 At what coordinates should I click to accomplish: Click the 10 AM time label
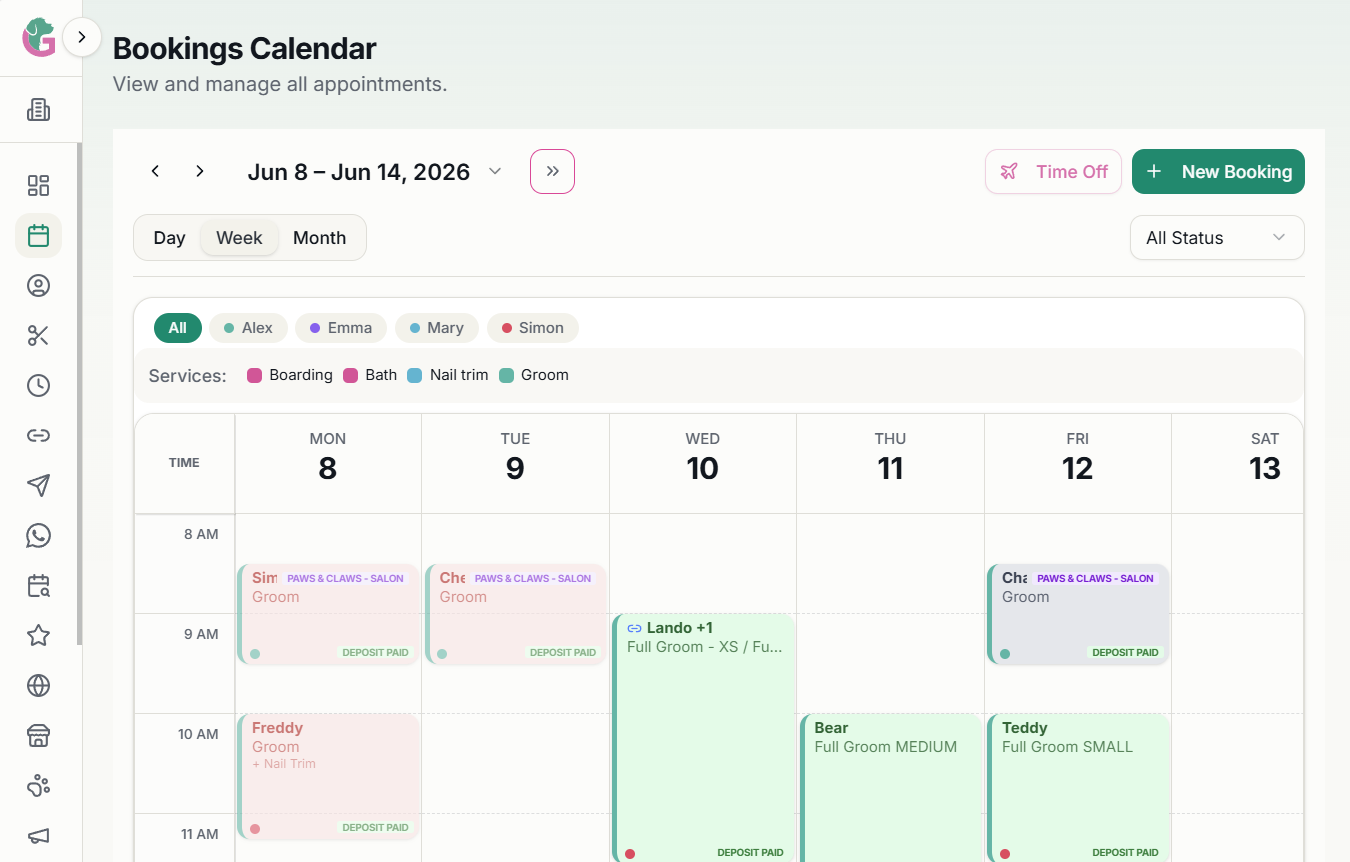(x=198, y=734)
